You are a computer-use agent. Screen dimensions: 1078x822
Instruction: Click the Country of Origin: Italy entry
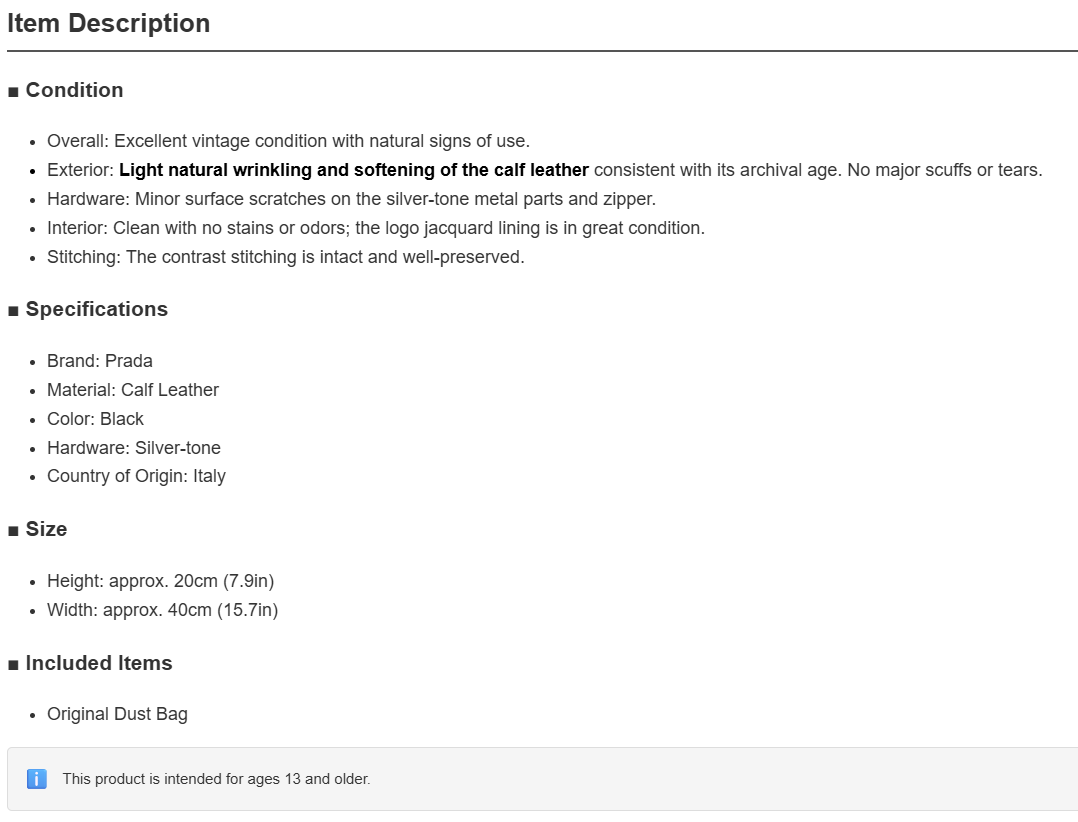click(x=136, y=476)
